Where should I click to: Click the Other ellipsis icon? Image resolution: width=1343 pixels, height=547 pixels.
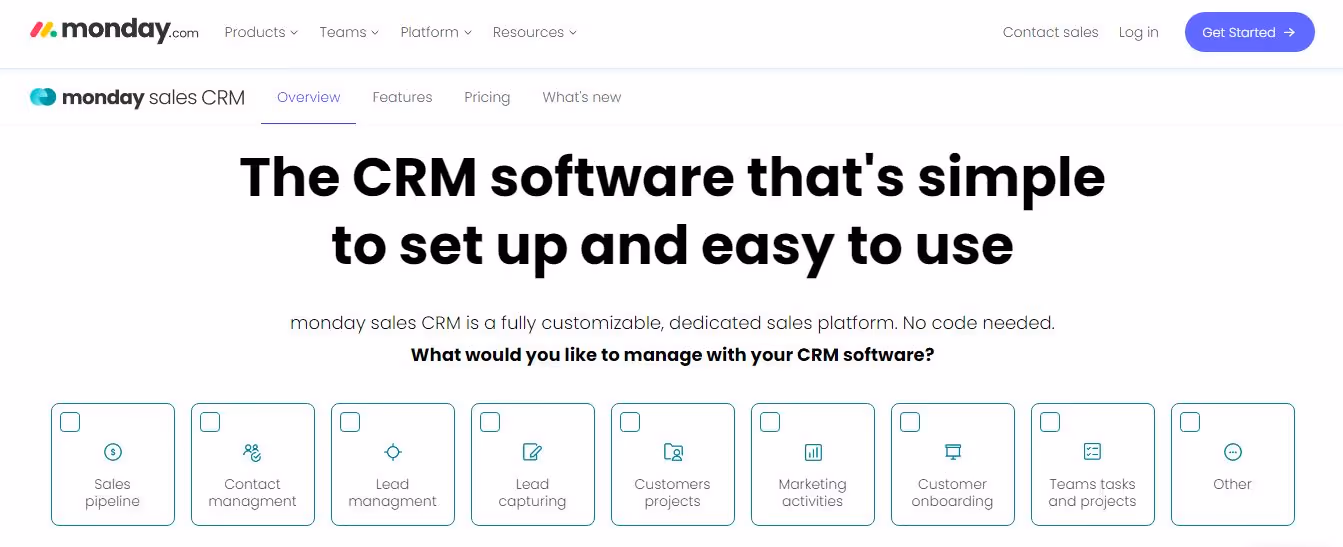tap(1233, 452)
